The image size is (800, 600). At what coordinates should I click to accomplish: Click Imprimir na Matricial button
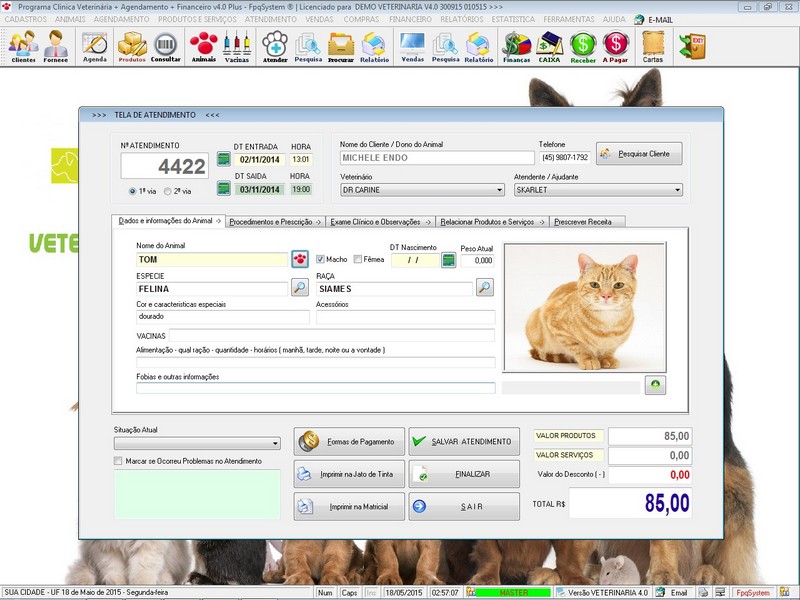[x=349, y=507]
